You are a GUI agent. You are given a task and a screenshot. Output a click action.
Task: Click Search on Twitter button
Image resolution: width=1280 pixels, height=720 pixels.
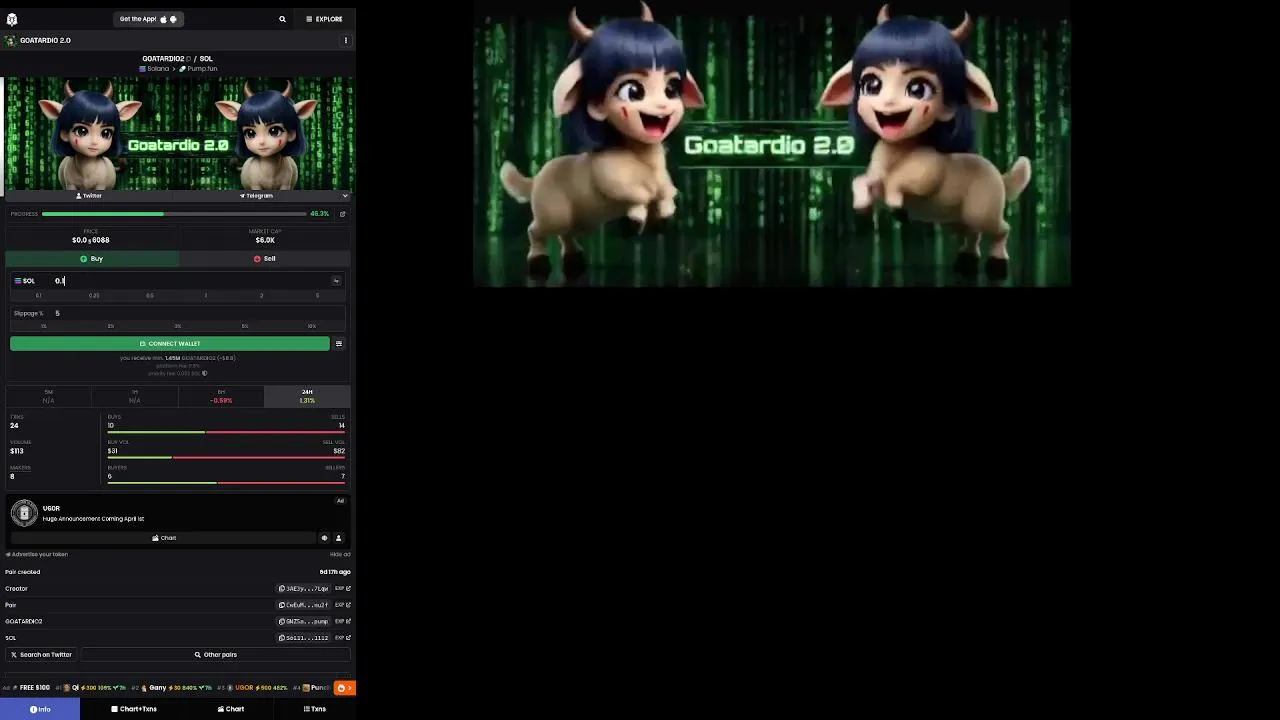click(x=41, y=655)
